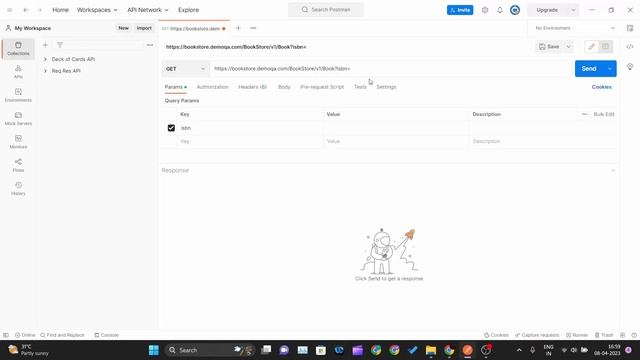Open the GET method dropdown
640x360 pixels.
coord(185,69)
